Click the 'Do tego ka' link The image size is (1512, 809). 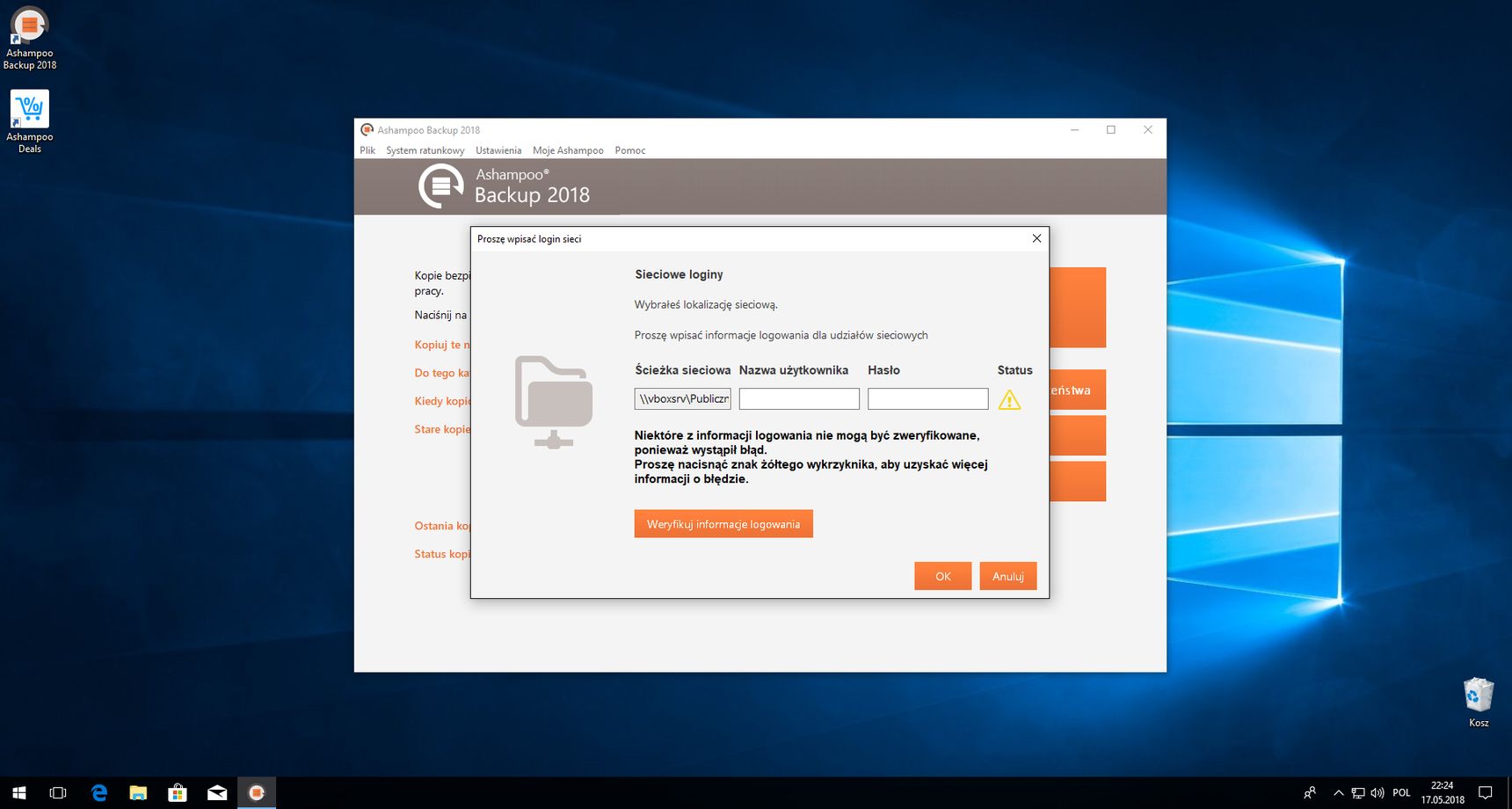click(442, 373)
